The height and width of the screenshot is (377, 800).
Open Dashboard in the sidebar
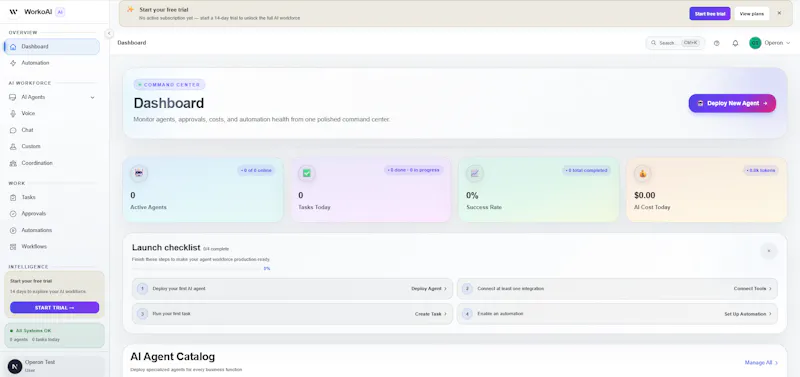(52, 46)
